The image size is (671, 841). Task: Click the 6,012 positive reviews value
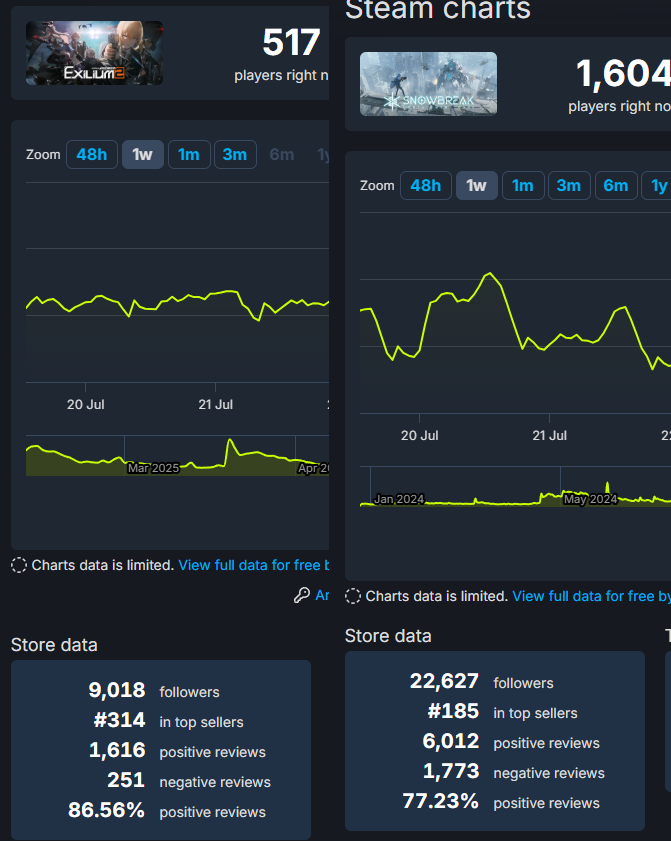point(451,741)
